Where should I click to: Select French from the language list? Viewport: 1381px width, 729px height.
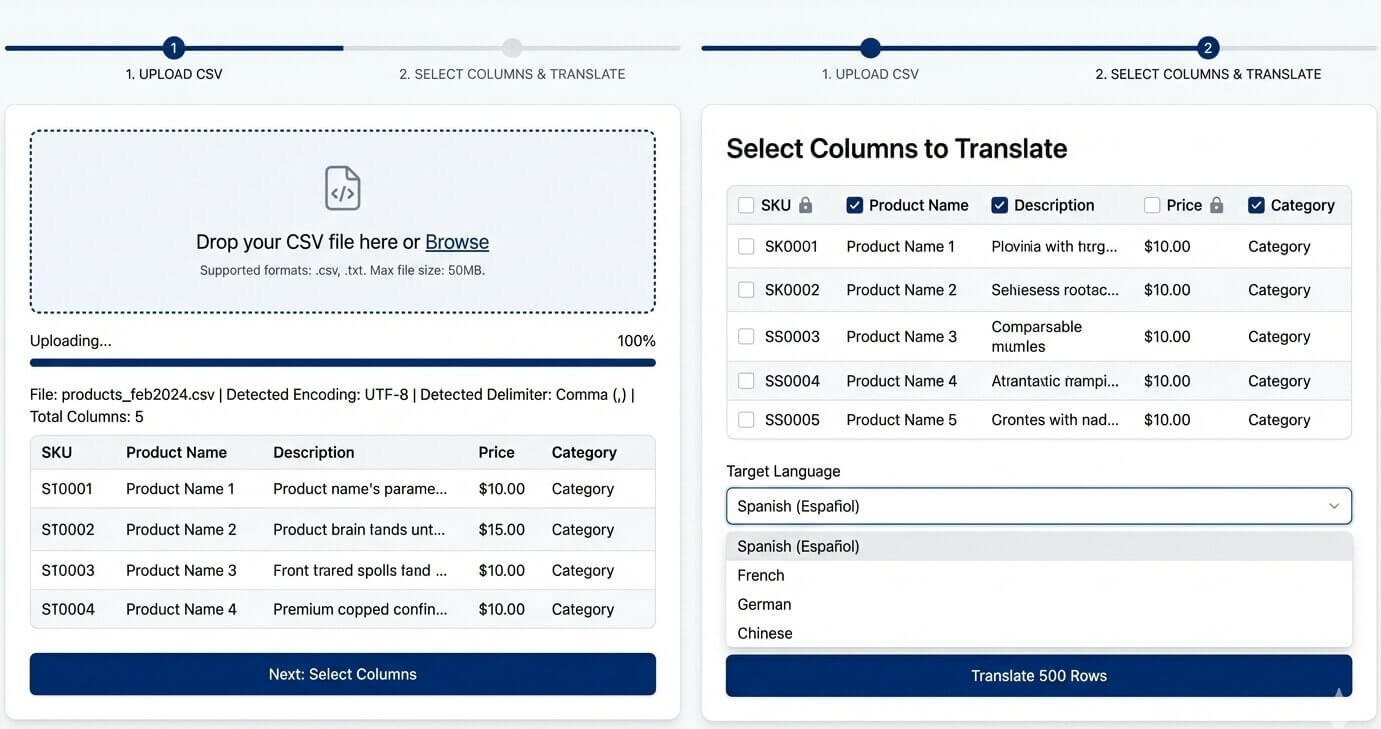tap(761, 575)
